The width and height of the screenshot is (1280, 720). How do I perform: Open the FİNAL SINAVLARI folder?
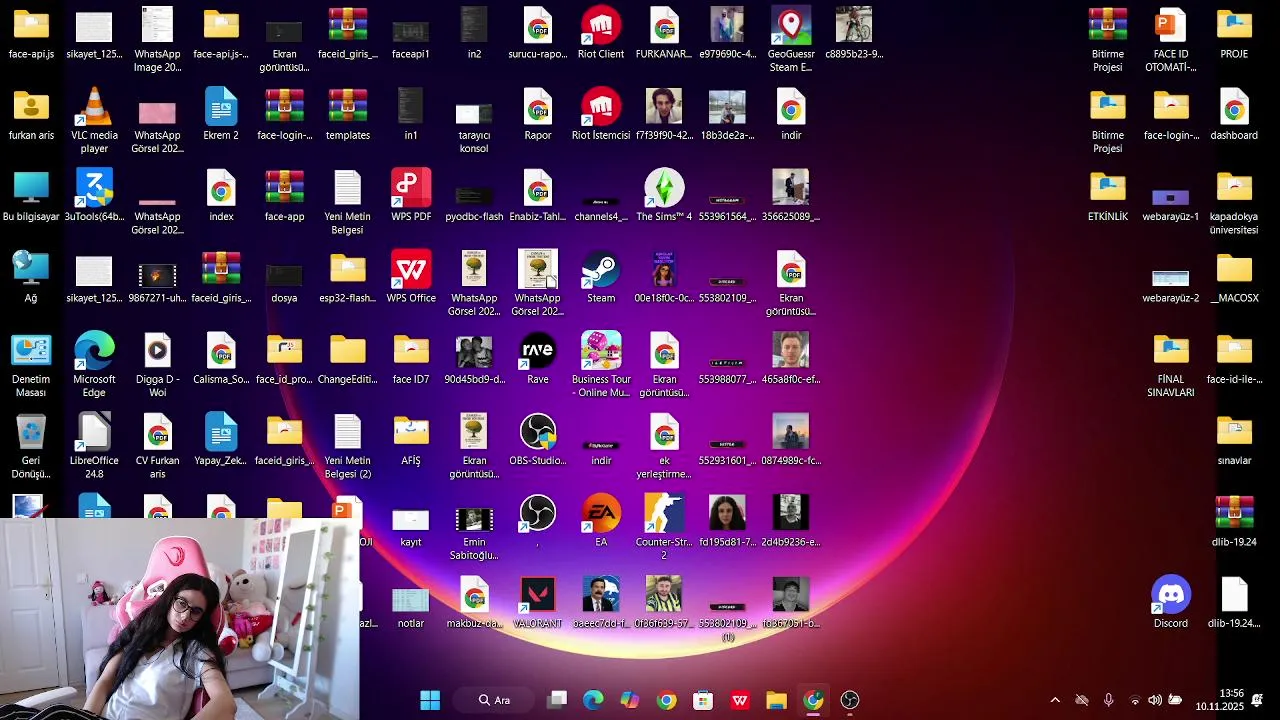(1171, 365)
